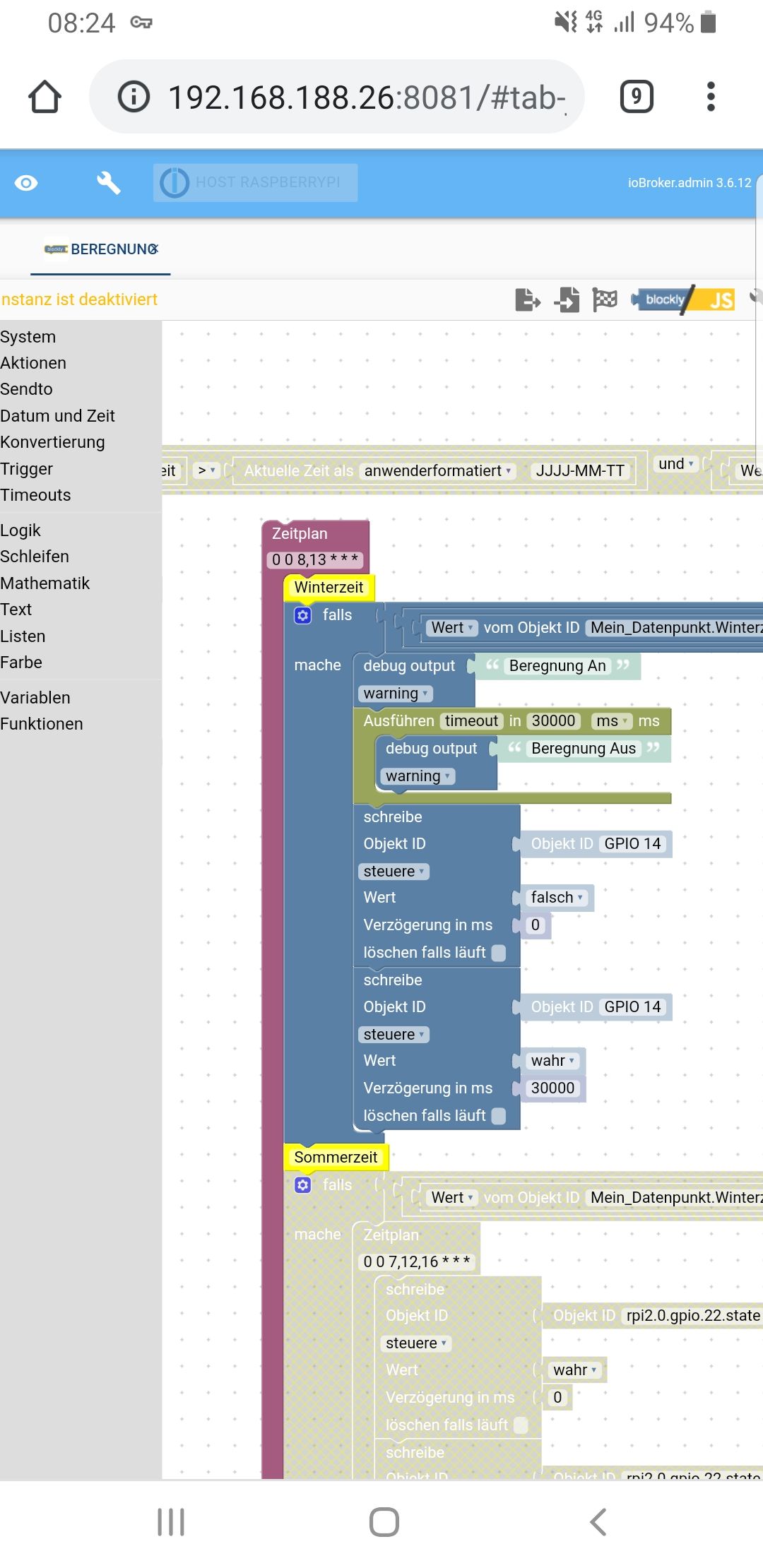The image size is (763, 1568).
Task: Open the 'und' operator dropdown
Action: coord(676,464)
